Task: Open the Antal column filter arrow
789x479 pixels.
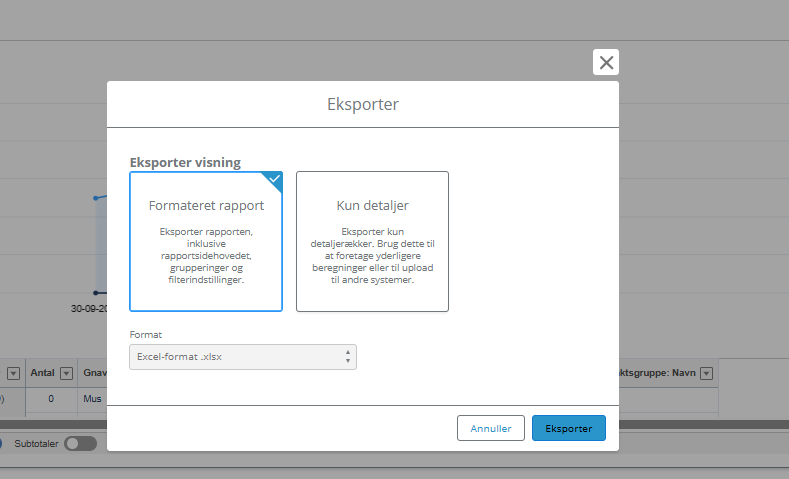Action: tap(66, 374)
